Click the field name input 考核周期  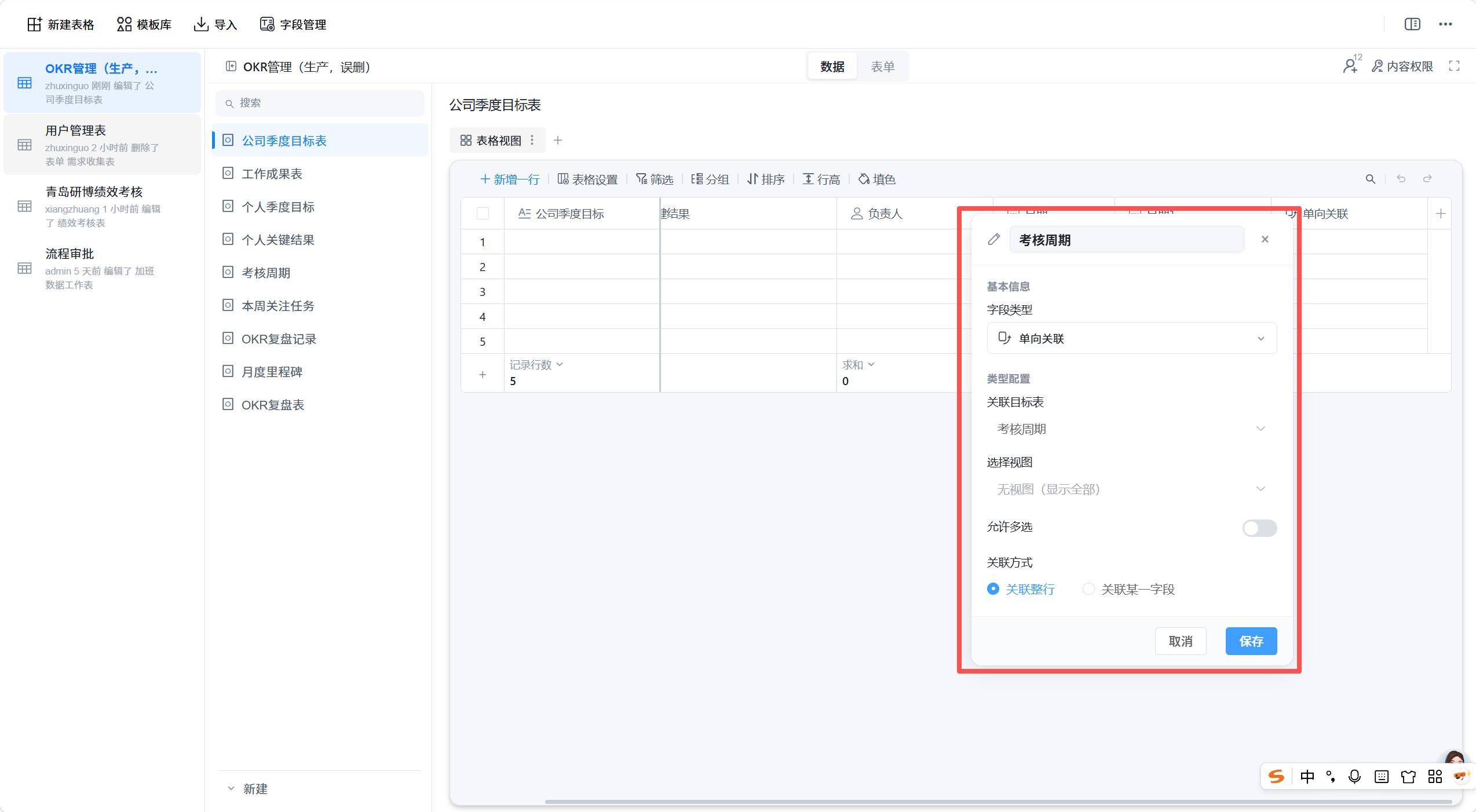(x=1126, y=240)
